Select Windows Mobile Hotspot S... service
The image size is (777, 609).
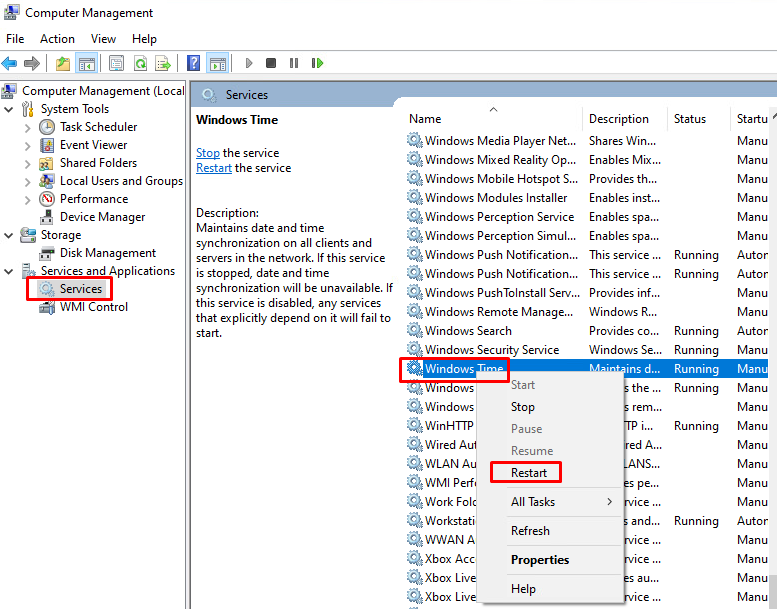coord(587,179)
